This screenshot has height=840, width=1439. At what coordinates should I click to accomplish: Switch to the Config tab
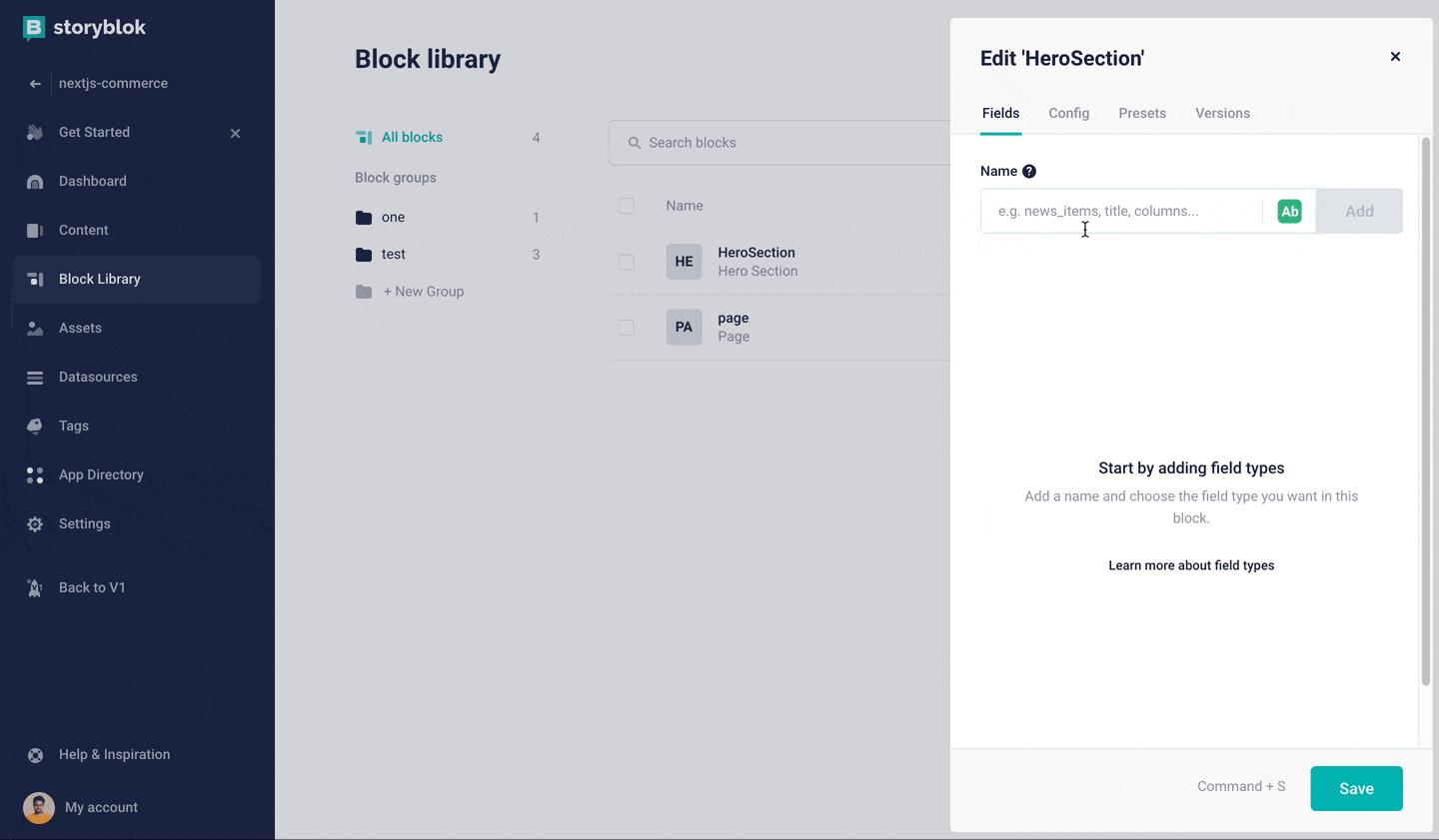click(1068, 114)
